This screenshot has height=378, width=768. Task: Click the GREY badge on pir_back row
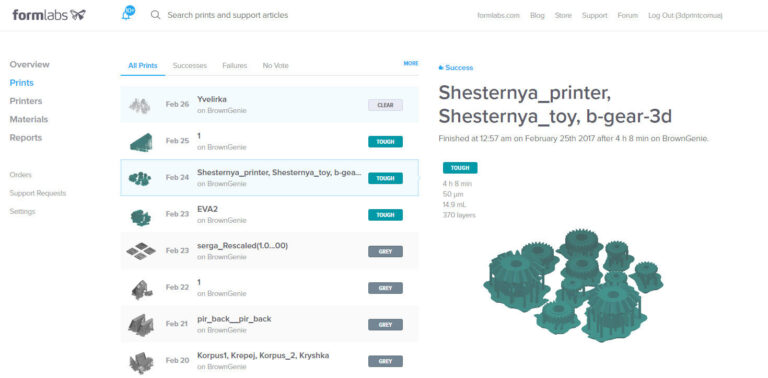pos(385,325)
